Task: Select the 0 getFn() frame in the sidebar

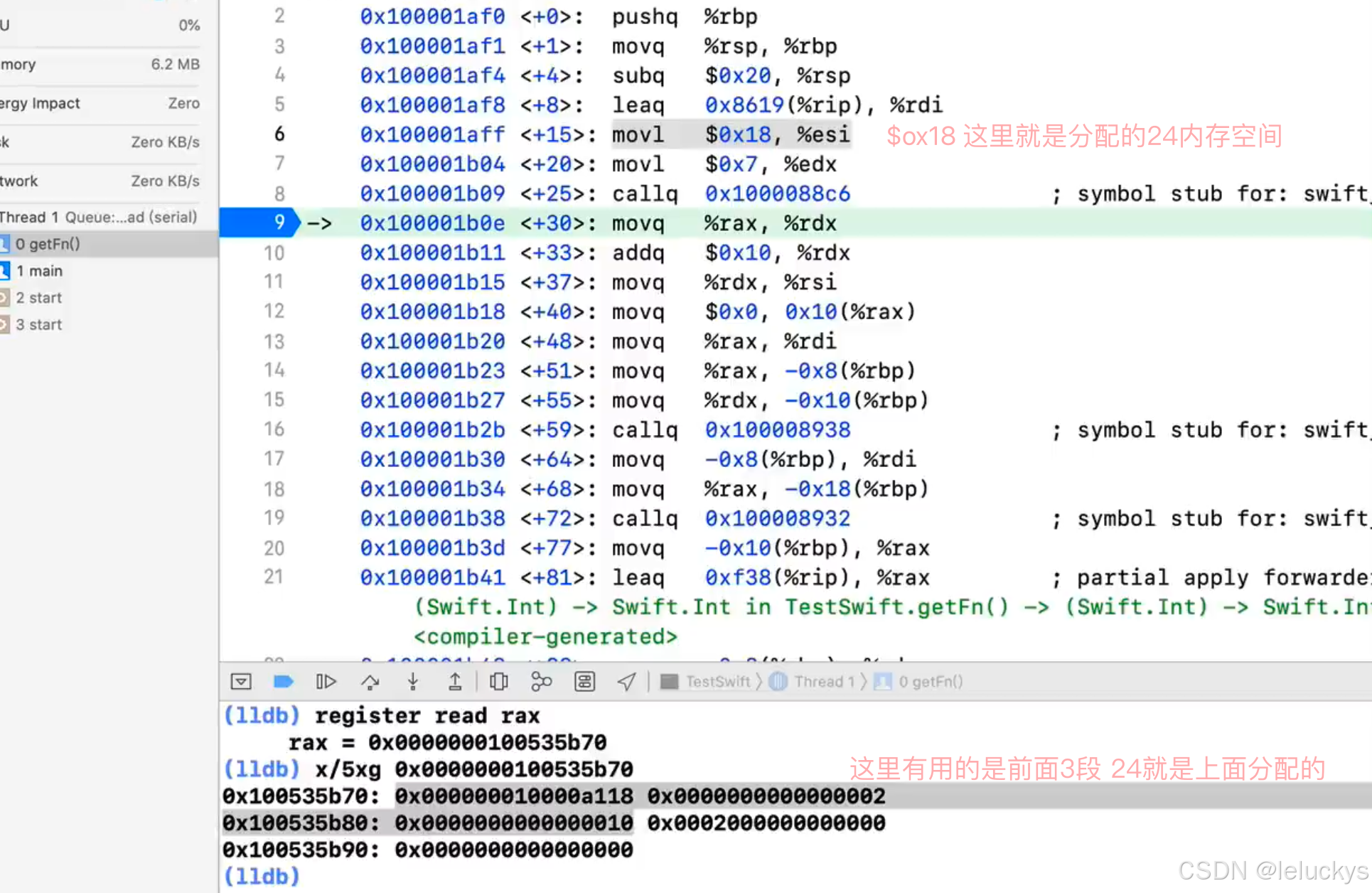Action: pos(47,244)
